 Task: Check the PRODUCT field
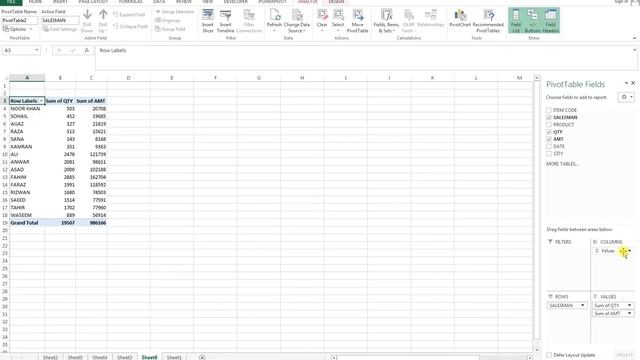(x=549, y=124)
